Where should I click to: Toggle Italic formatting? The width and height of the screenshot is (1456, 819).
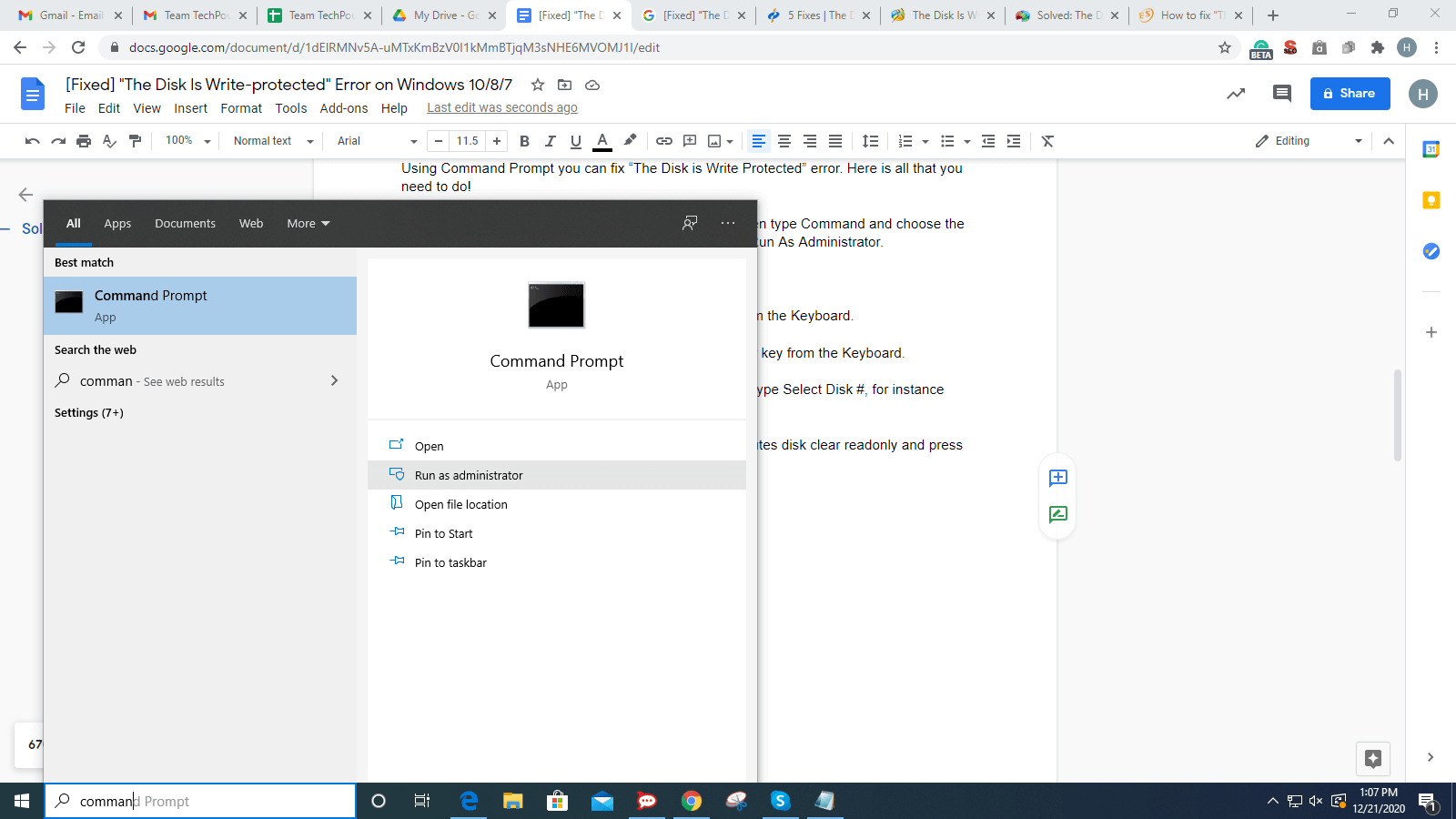550,141
